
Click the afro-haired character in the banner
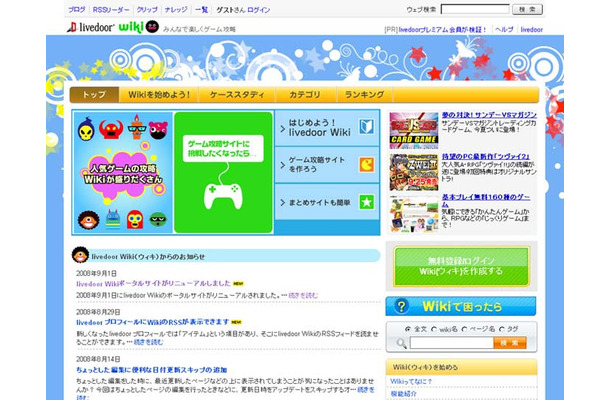pos(88,220)
